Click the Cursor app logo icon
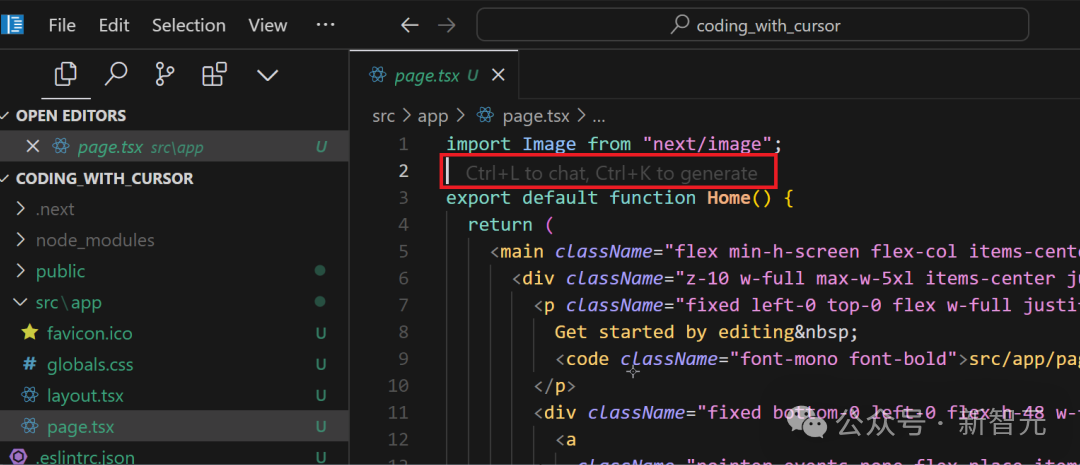This screenshot has height=465, width=1080. click(12, 25)
